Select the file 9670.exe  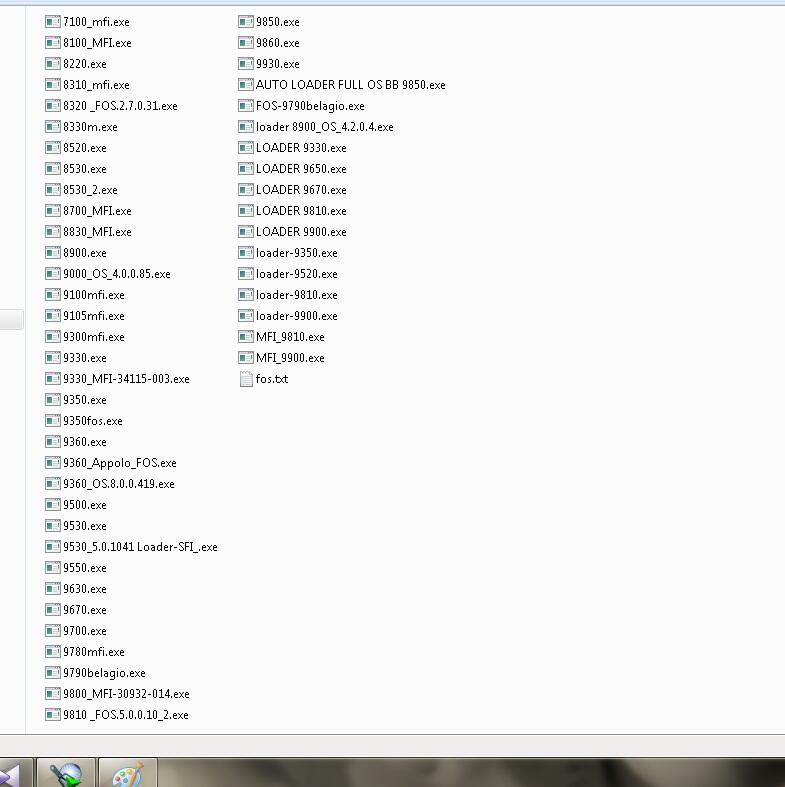pos(85,610)
